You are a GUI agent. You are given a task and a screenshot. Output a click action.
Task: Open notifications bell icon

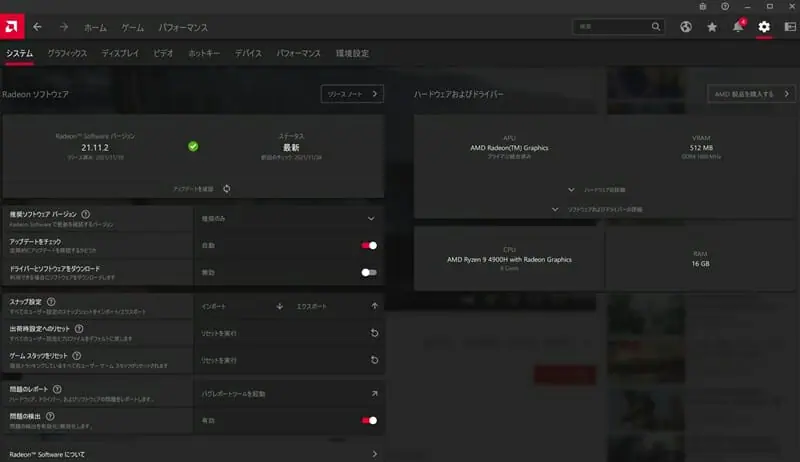pyautogui.click(x=738, y=26)
